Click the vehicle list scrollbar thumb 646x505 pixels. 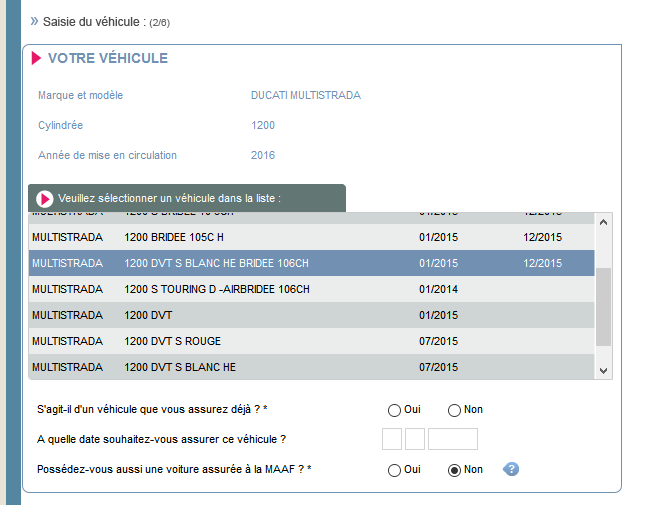[604, 307]
